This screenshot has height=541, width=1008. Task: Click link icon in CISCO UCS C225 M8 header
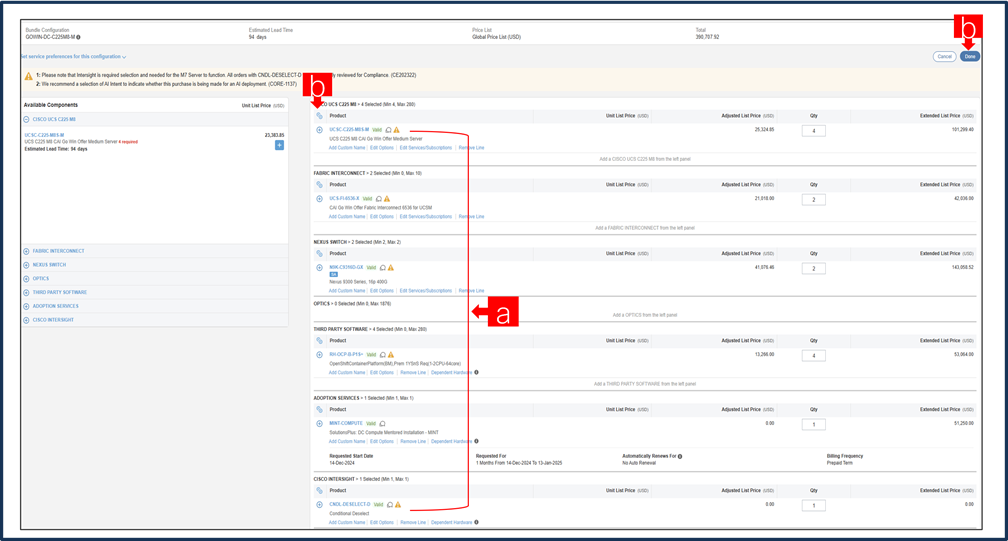point(320,116)
